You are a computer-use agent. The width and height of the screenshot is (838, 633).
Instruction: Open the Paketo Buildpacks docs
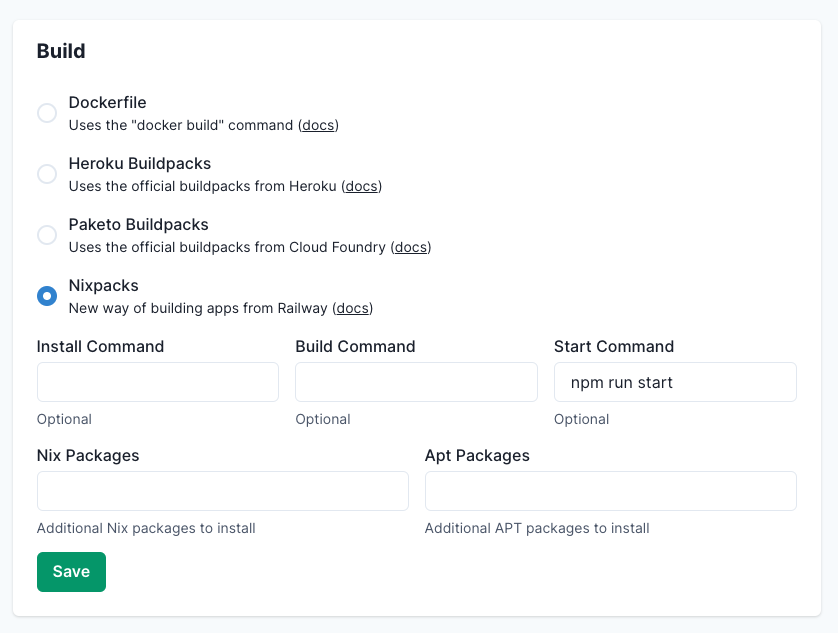click(410, 247)
